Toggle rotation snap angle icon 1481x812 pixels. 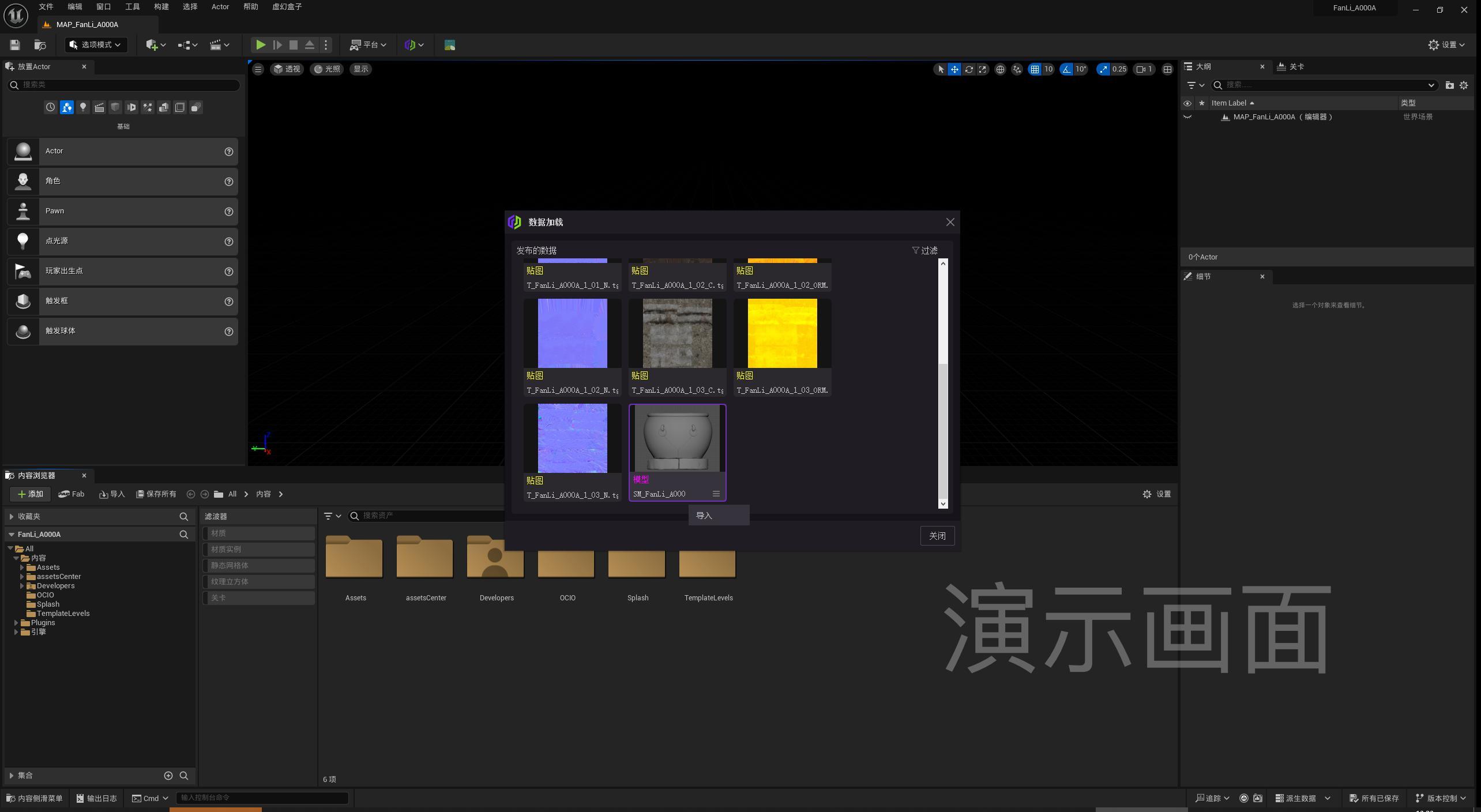[1066, 69]
